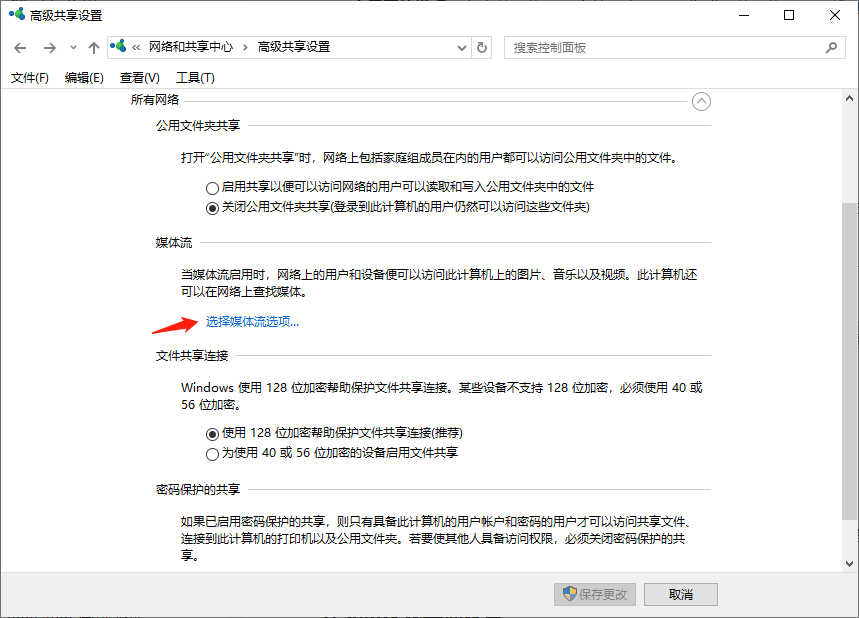Select 启用共享以便可以访问网络的用户 radio button
The width and height of the screenshot is (859, 618).
click(212, 187)
